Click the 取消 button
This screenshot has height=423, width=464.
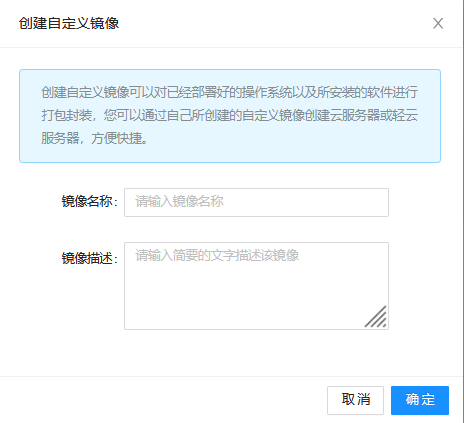click(355, 400)
